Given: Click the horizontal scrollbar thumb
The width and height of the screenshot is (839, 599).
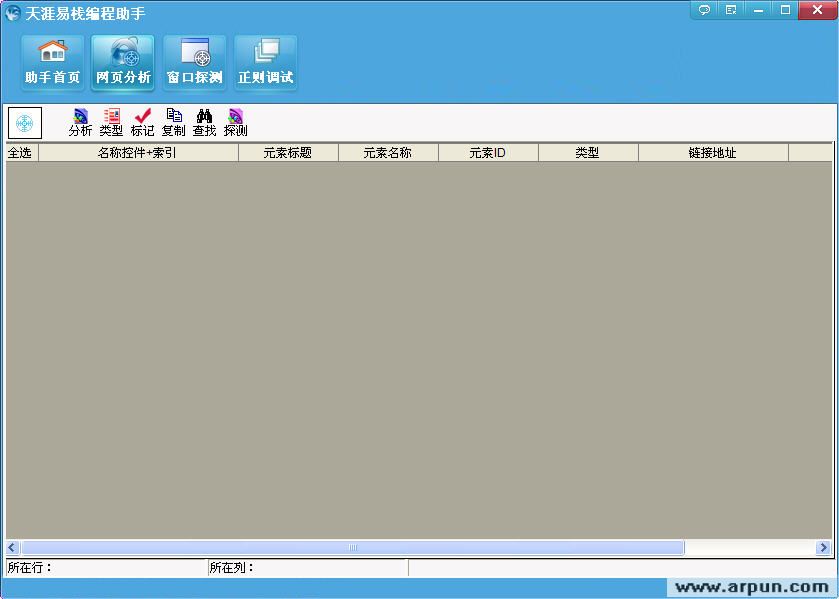Looking at the screenshot, I should pyautogui.click(x=353, y=547).
